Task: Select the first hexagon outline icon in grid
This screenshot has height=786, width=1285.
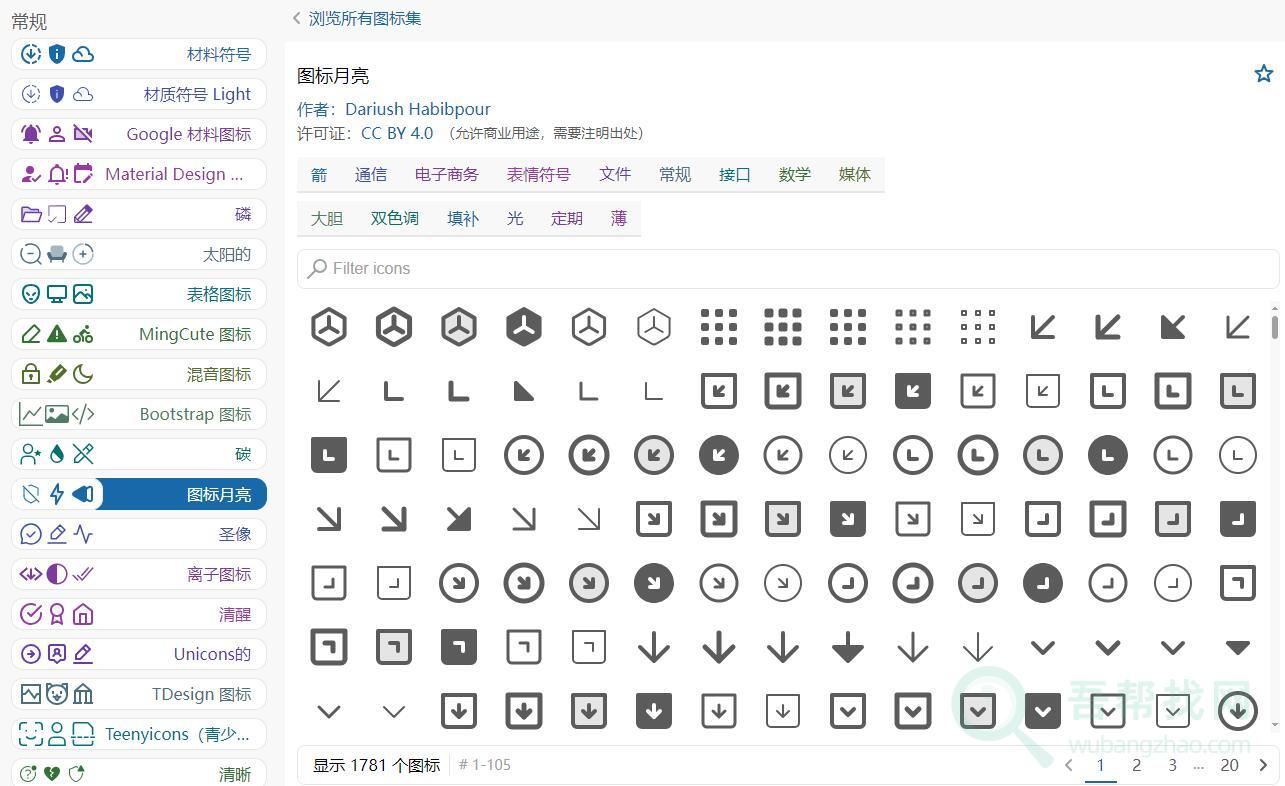Action: [329, 327]
